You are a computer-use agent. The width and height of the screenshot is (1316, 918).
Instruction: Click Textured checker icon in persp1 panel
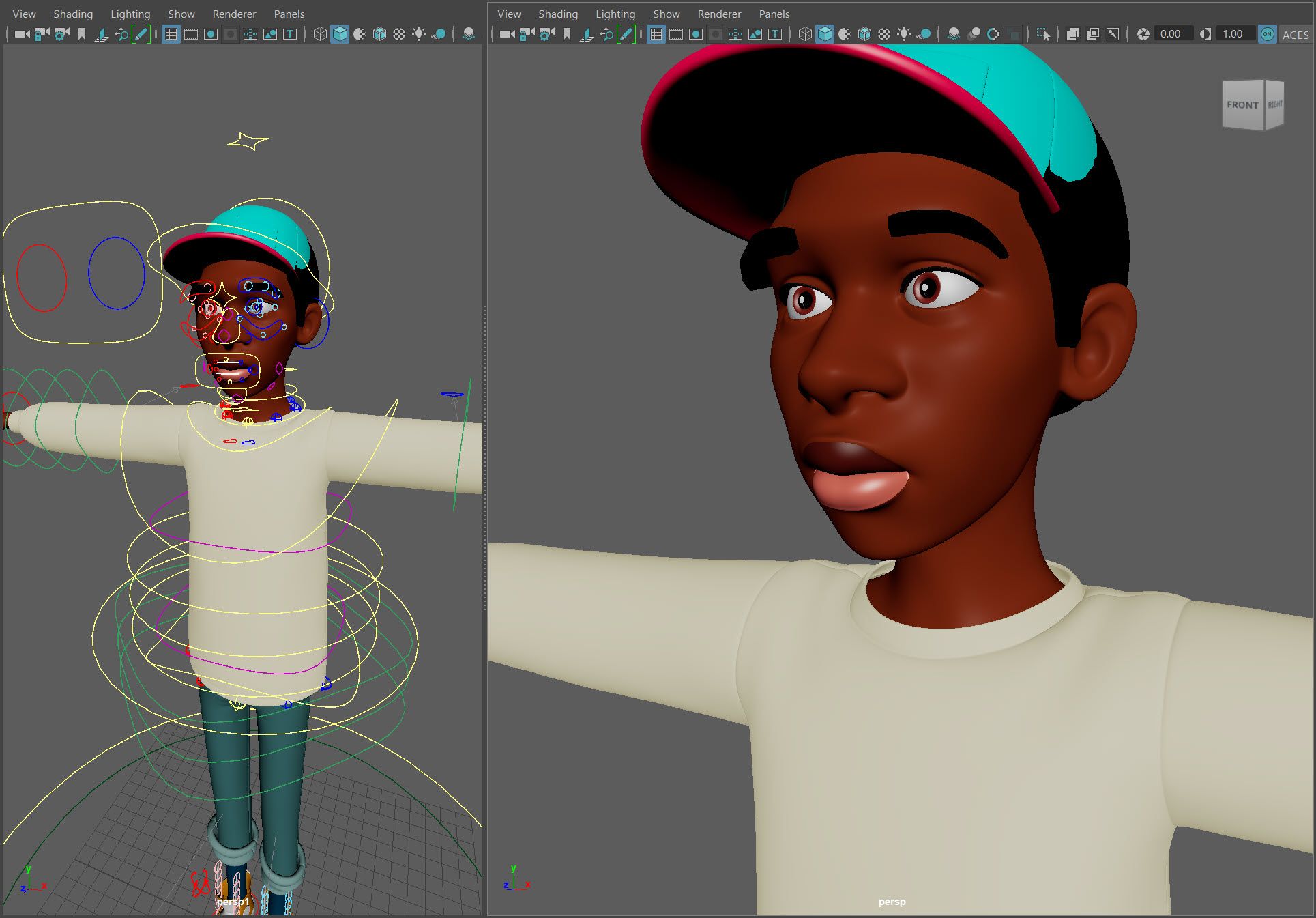tap(399, 34)
